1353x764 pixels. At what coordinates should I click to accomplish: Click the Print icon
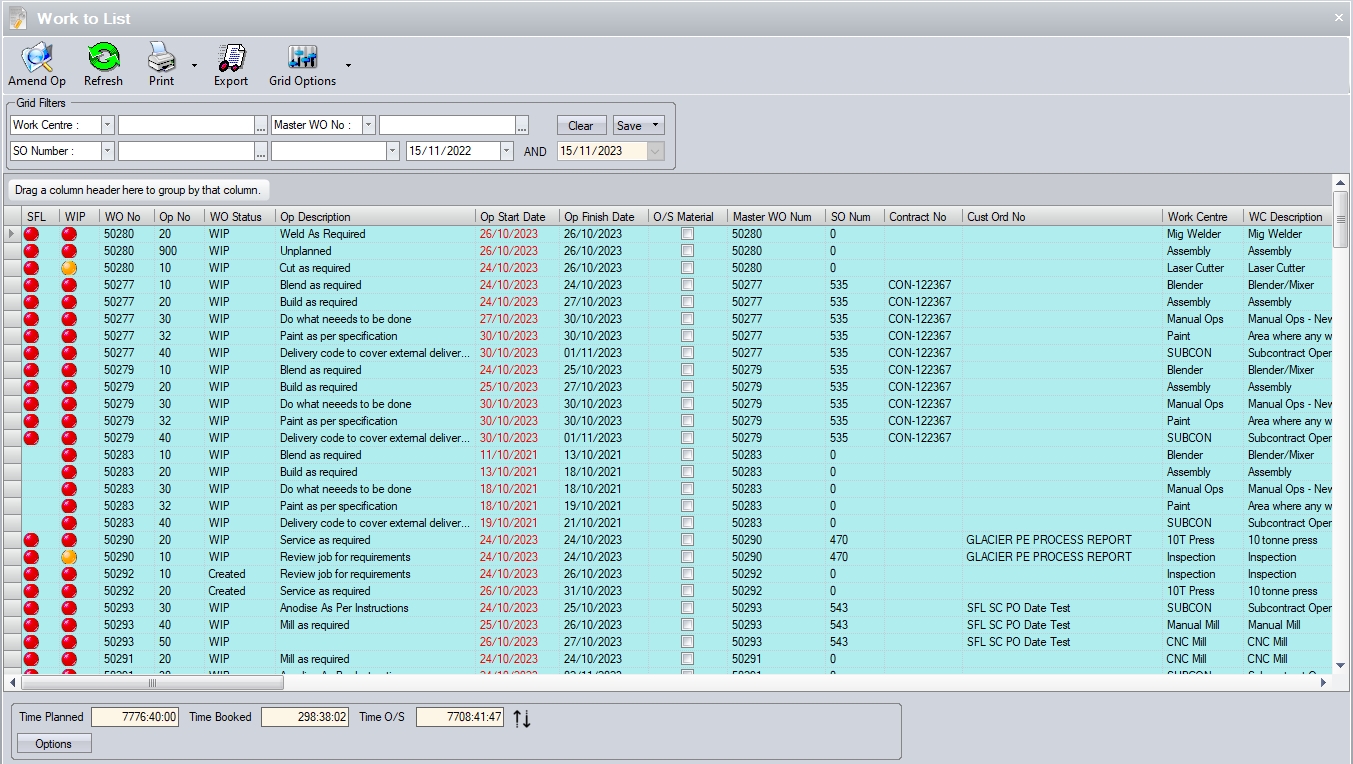[x=161, y=58]
